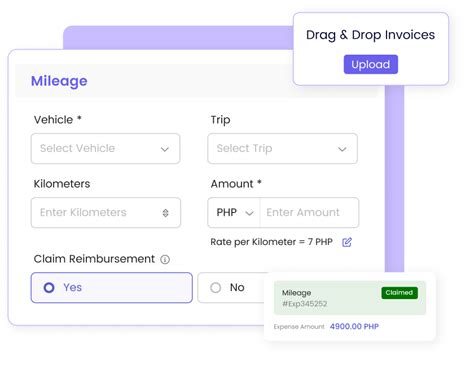Click the Rate per Kilometer text
The image size is (474, 374).
click(271, 242)
